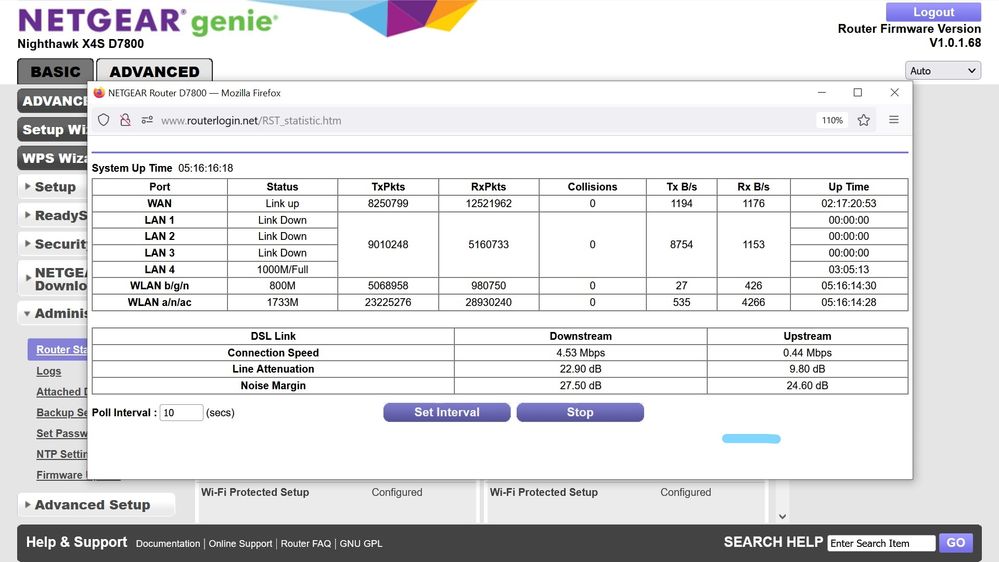Screen dimensions: 999x562
Task: Stop the statistics polling
Action: (x=580, y=412)
